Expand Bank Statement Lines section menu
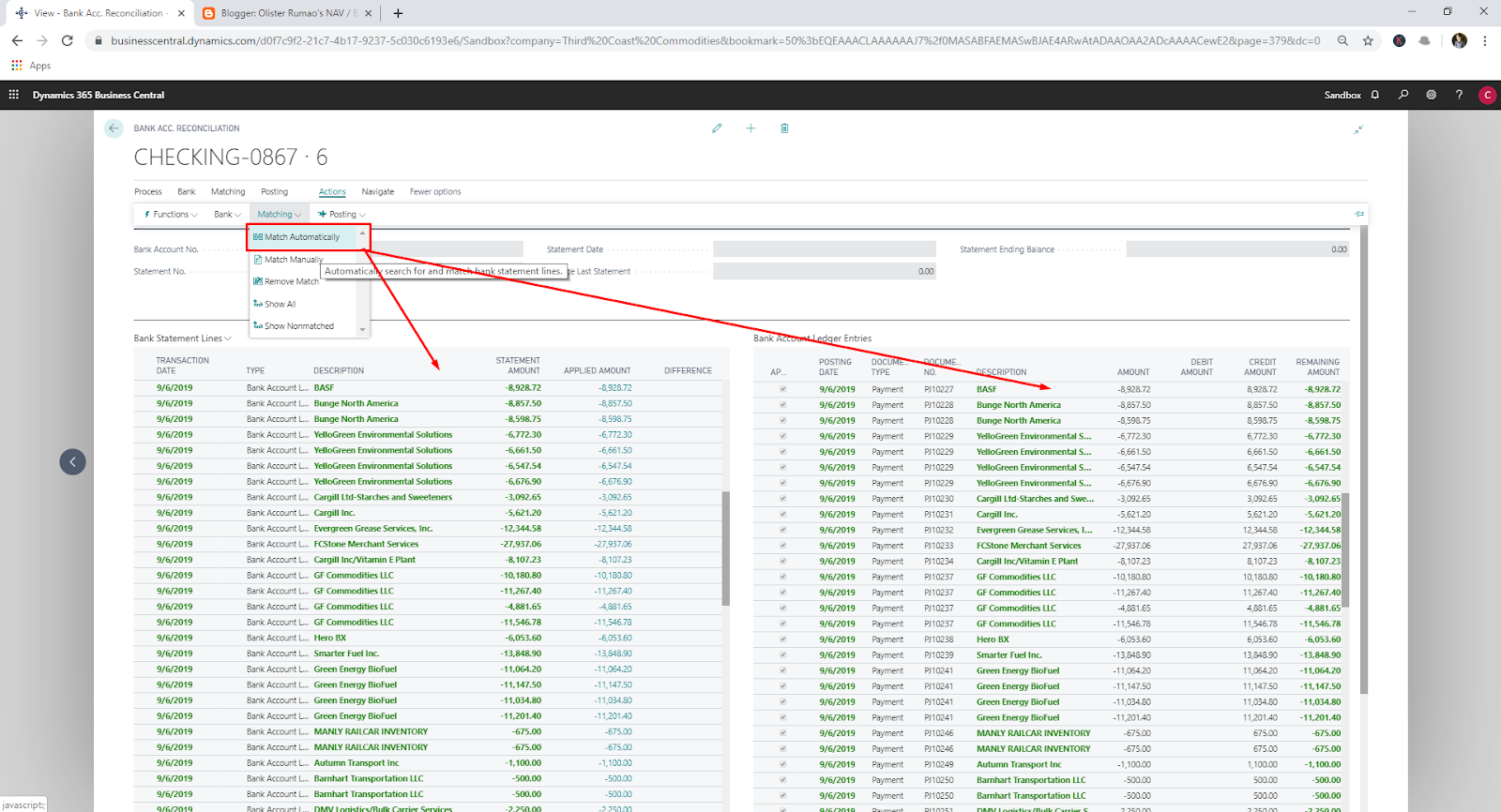Screen dimensions: 1501x812 182,338
